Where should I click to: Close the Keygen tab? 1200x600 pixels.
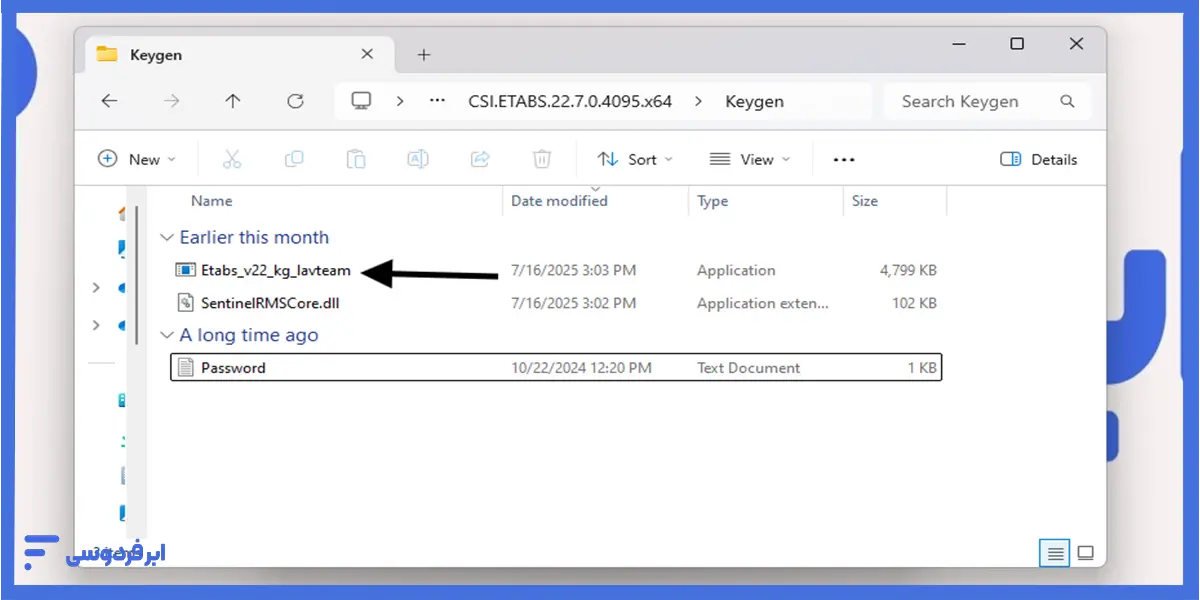tap(367, 54)
